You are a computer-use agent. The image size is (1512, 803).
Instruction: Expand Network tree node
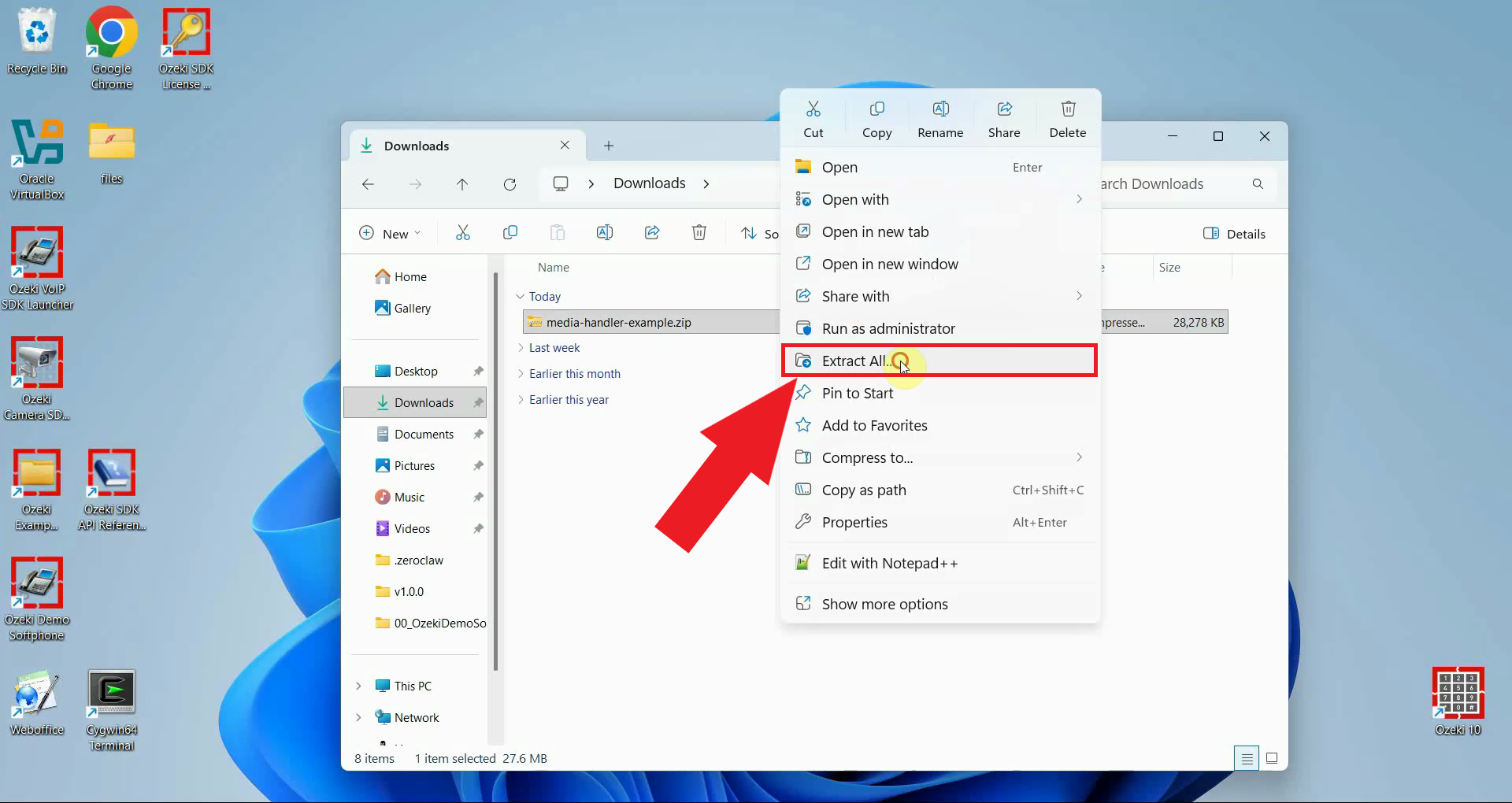tap(358, 717)
